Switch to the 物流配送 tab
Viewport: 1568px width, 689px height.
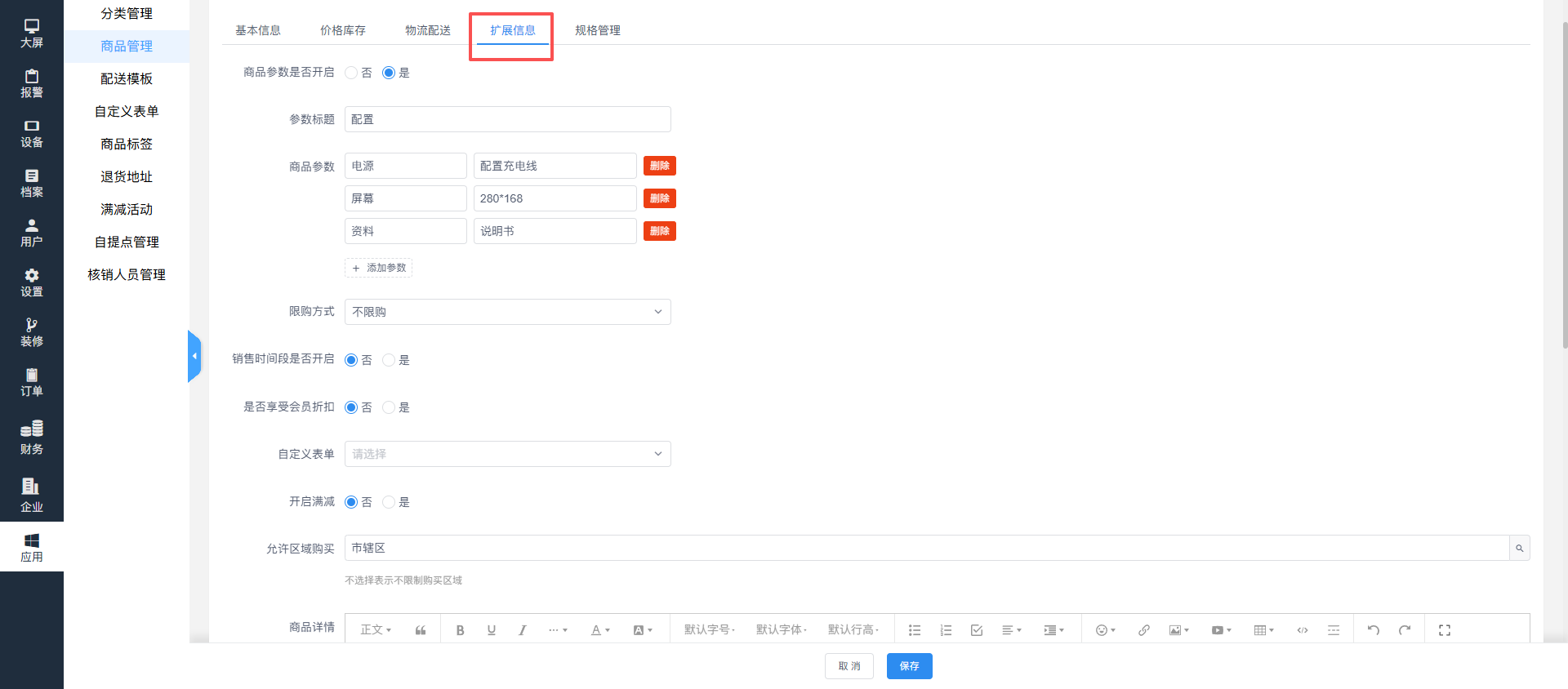pos(428,30)
